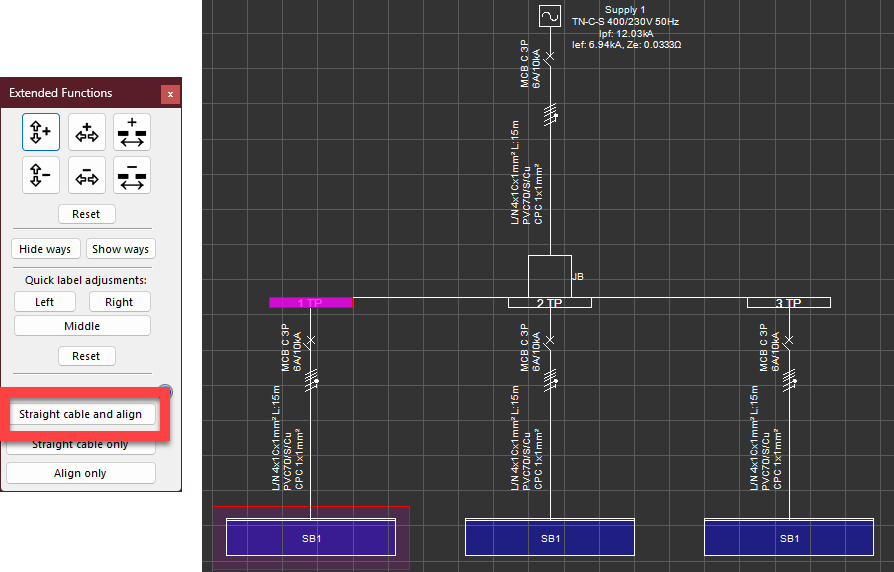Viewport: 894px width, 572px height.
Task: Click the increase horizontal spacing icon
Action: (x=87, y=132)
